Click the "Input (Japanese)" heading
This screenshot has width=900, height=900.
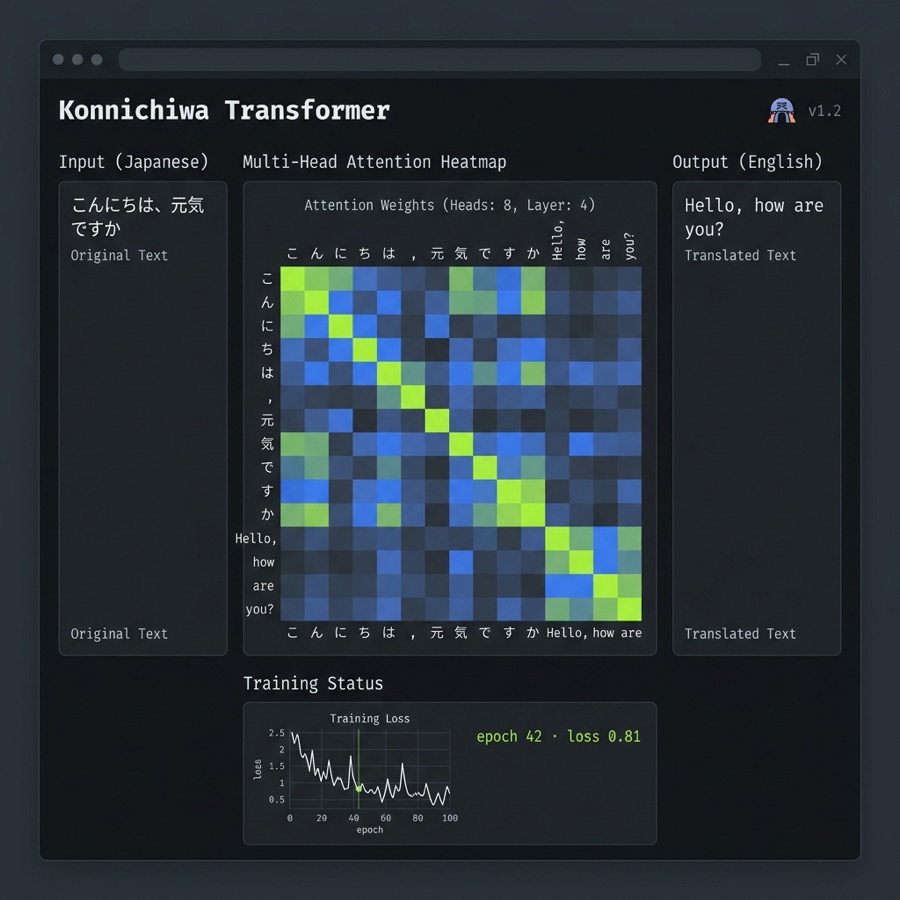pyautogui.click(x=134, y=162)
